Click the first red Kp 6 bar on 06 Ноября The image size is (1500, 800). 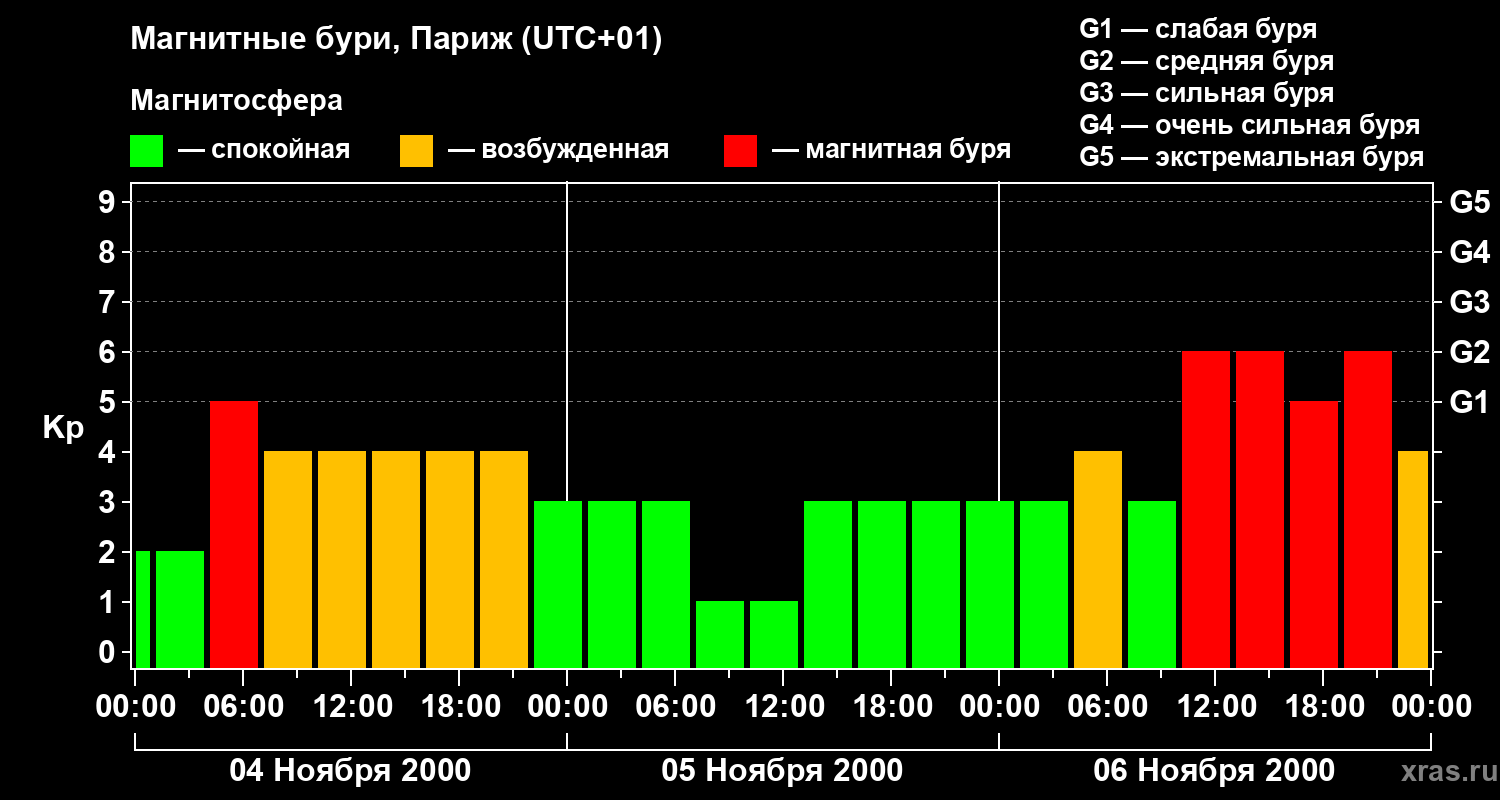point(1206,509)
